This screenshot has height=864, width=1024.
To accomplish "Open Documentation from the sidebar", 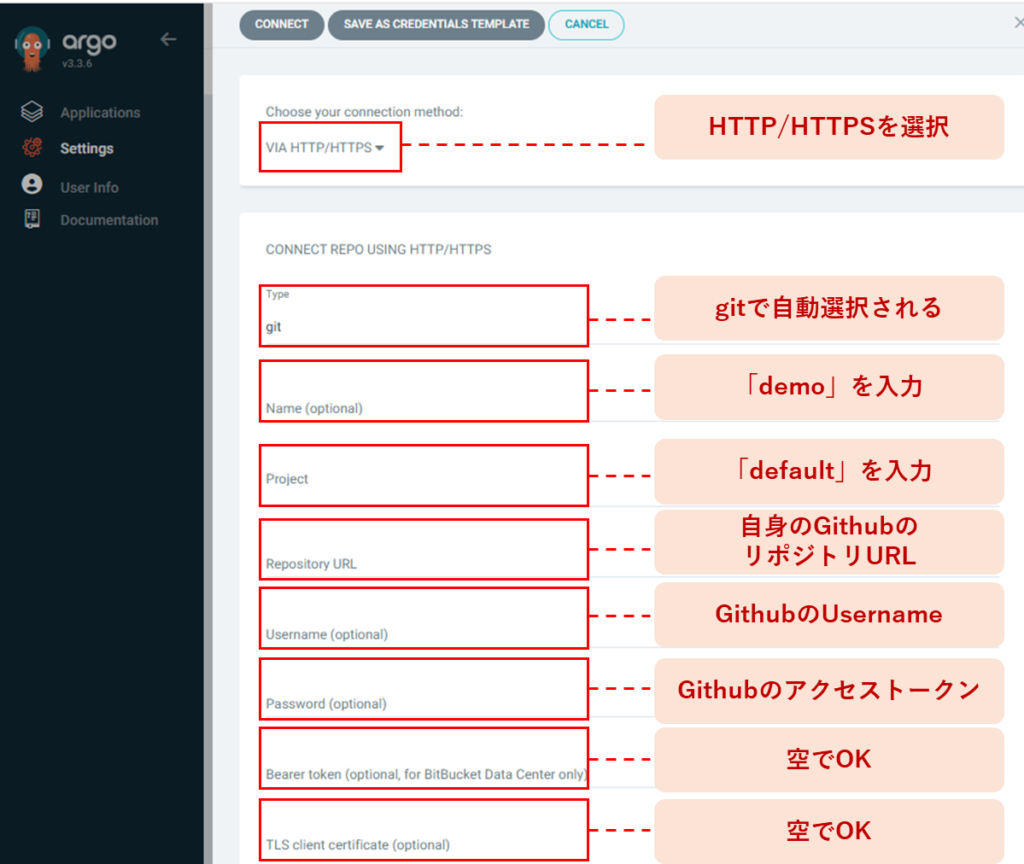I will coord(109,220).
